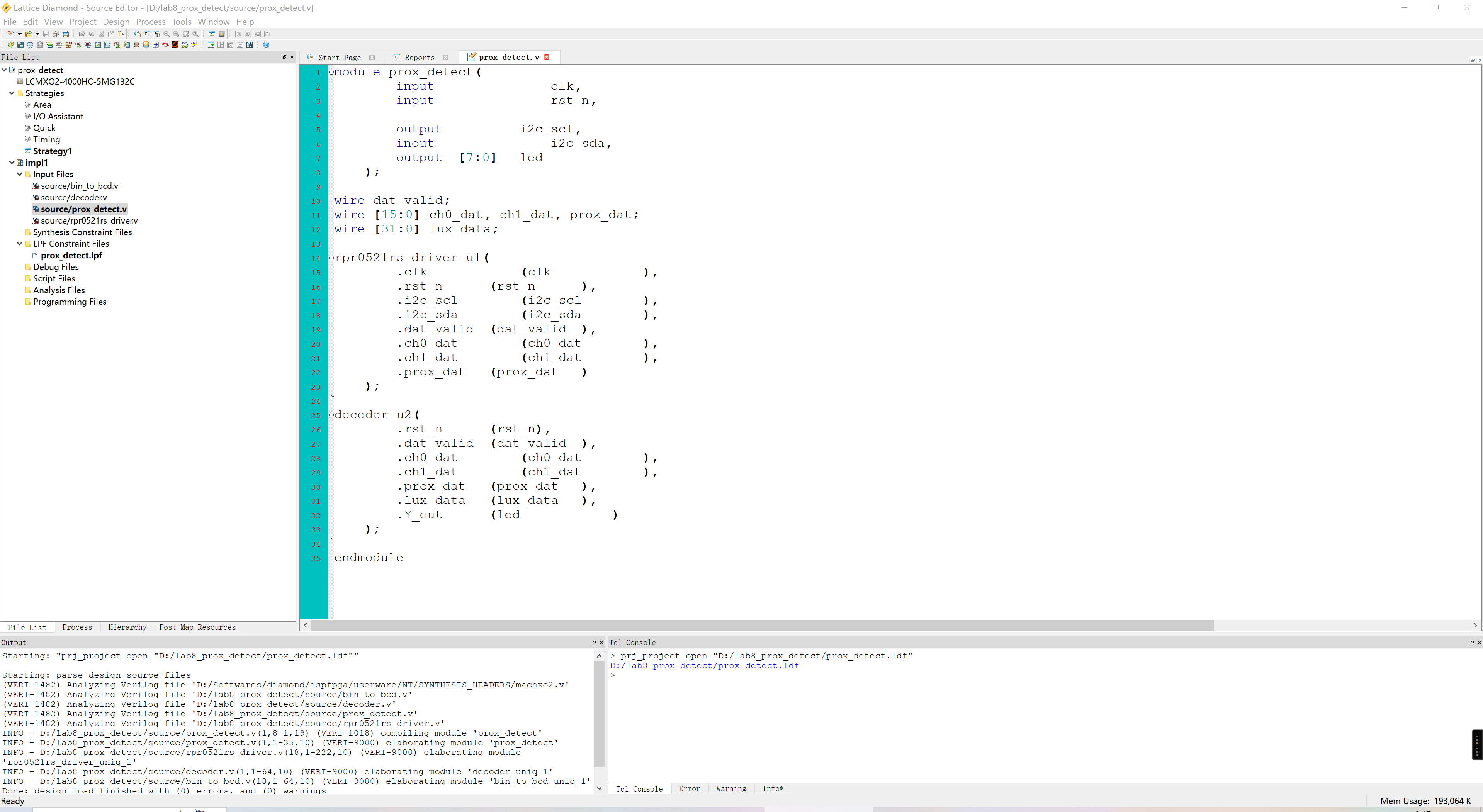Open the Physical View tool
This screenshot has height=812, width=1483.
pyautogui.click(x=107, y=45)
